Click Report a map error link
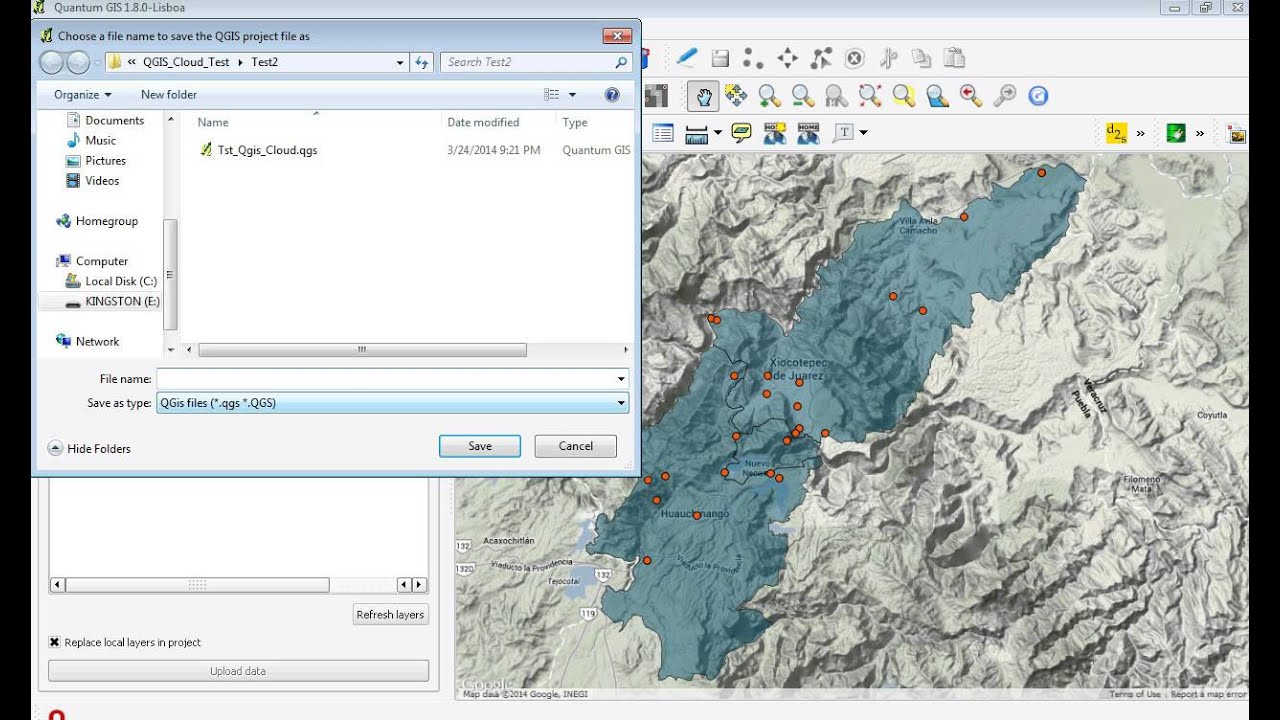1280x720 pixels. pos(1207,694)
